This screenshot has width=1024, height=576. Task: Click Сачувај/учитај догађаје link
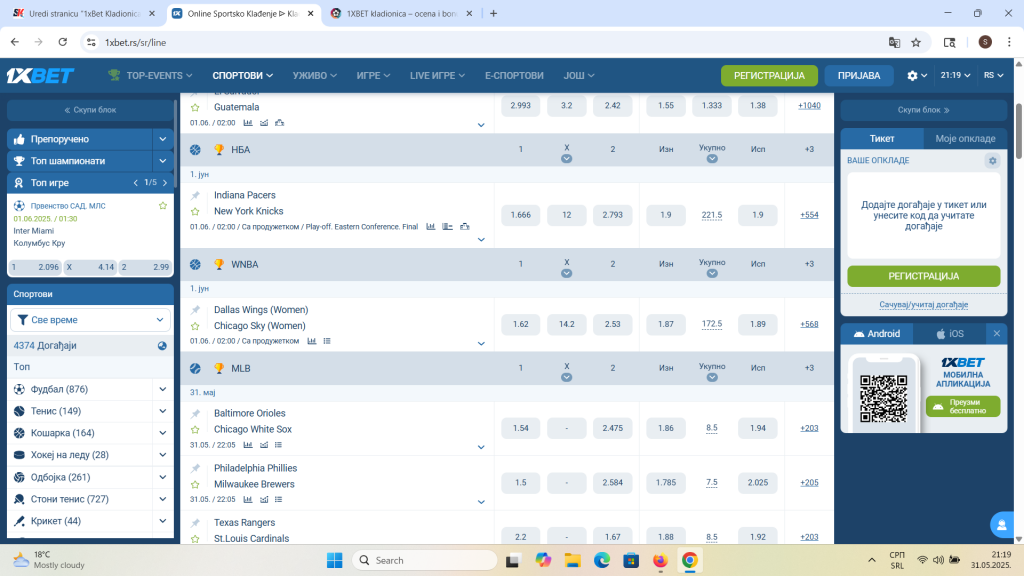[923, 305]
